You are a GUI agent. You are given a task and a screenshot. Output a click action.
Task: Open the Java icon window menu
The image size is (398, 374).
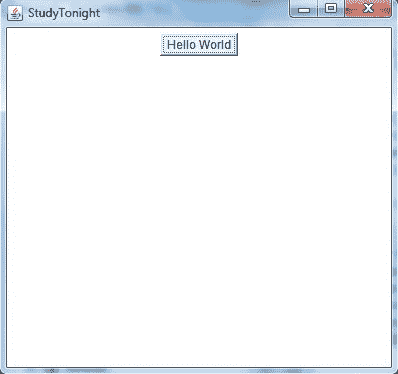point(15,13)
